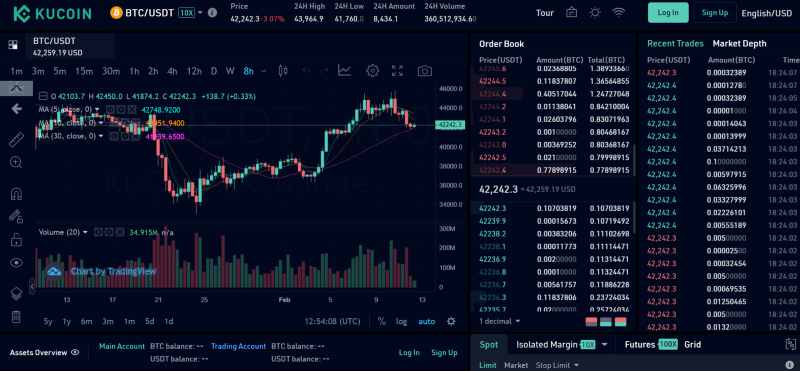Open the 1 decimal precision dropdown
The width and height of the screenshot is (800, 371).
499,321
